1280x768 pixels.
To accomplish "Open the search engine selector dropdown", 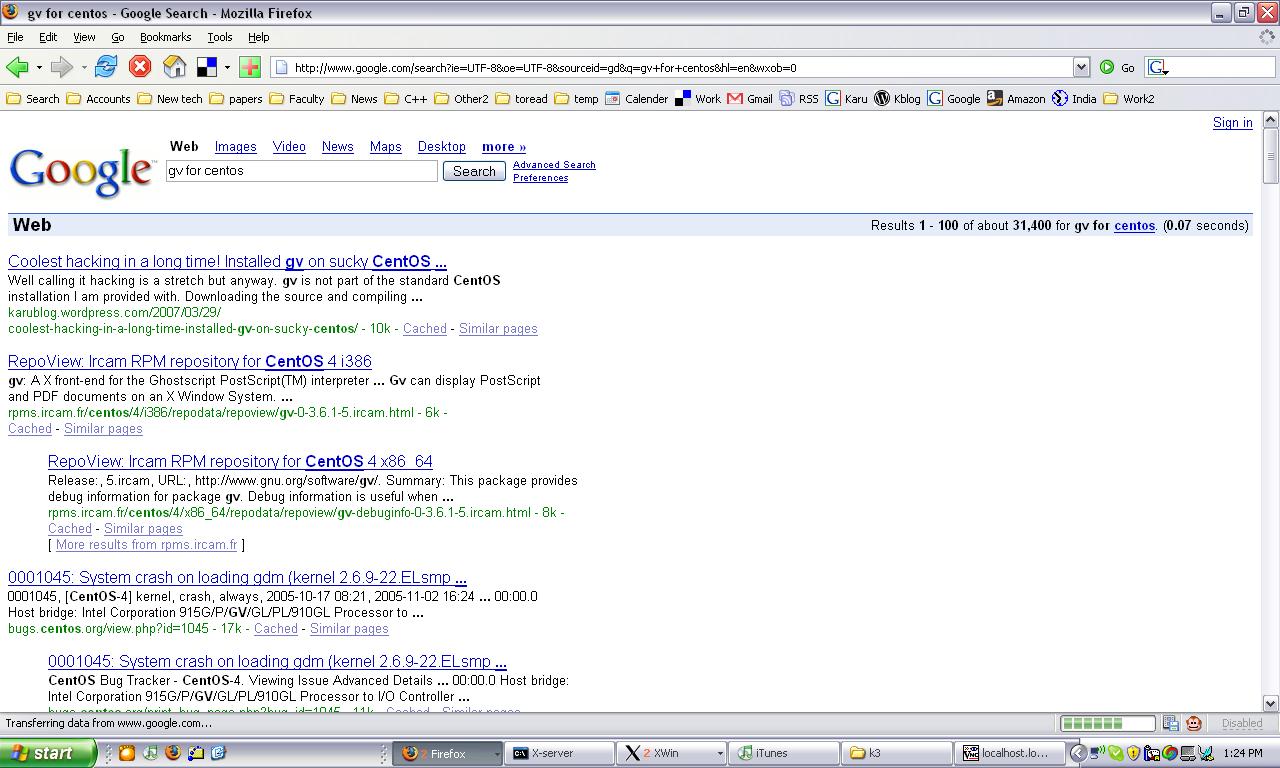I will (1159, 67).
